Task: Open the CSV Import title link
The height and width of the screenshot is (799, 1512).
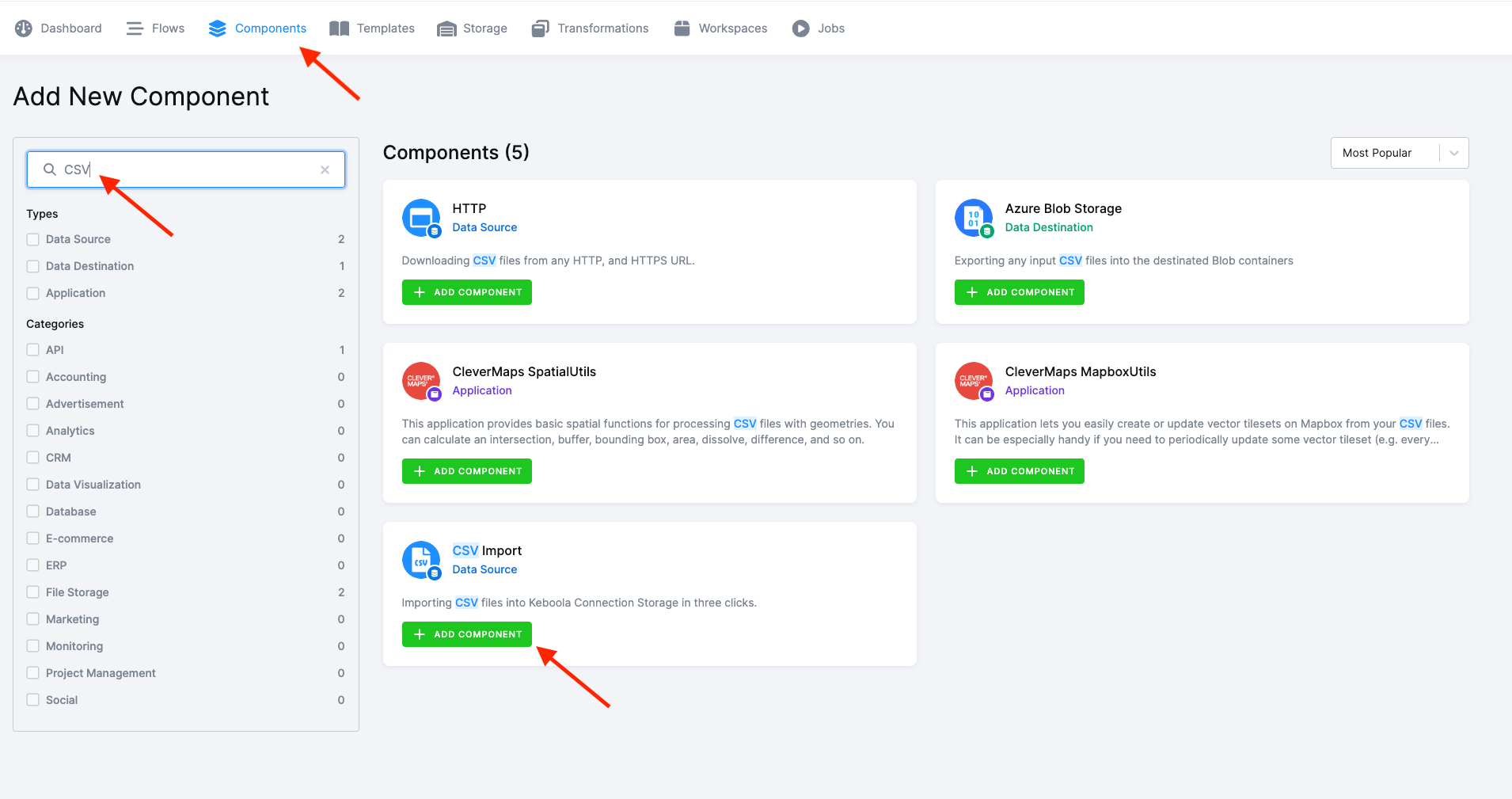Action: point(487,550)
